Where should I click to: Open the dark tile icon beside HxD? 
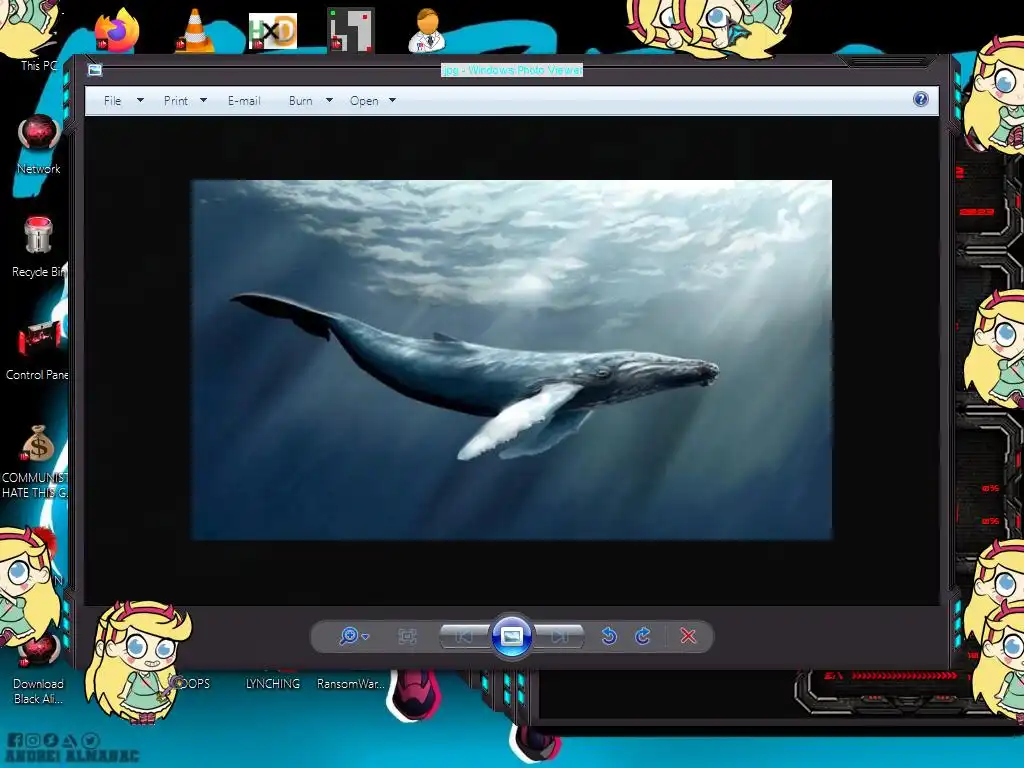pyautogui.click(x=351, y=30)
